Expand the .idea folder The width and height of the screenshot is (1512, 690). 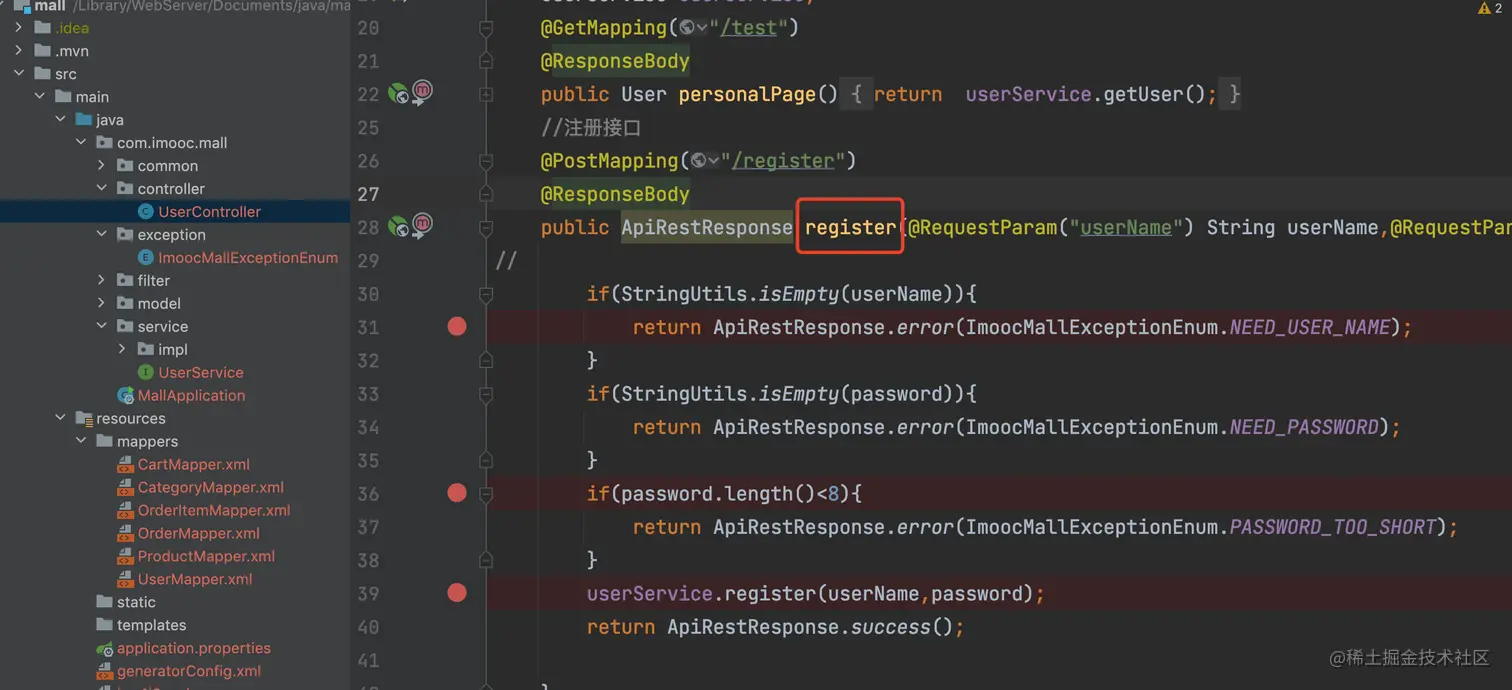(19, 28)
